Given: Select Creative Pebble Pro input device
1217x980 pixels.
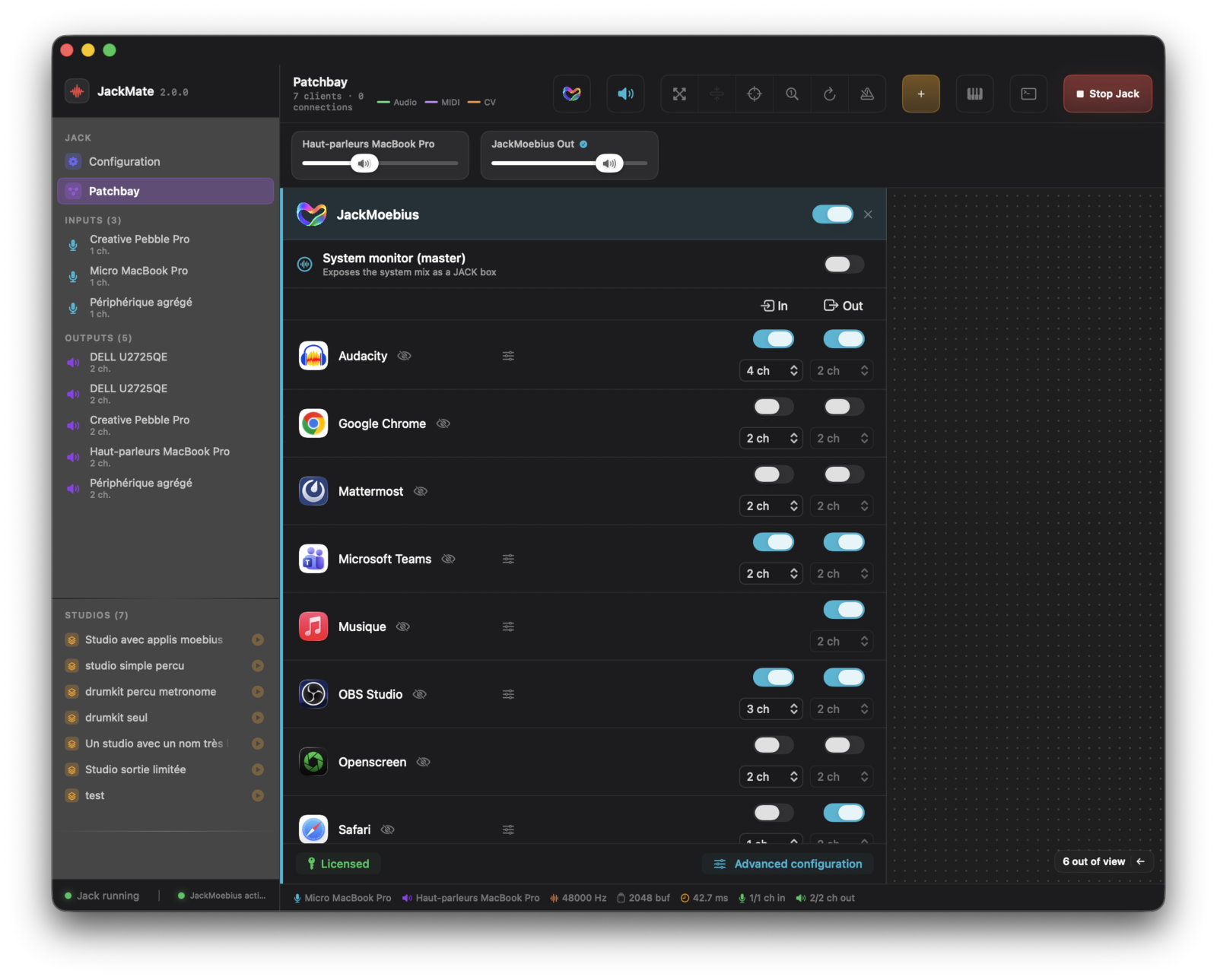Looking at the screenshot, I should tap(165, 244).
